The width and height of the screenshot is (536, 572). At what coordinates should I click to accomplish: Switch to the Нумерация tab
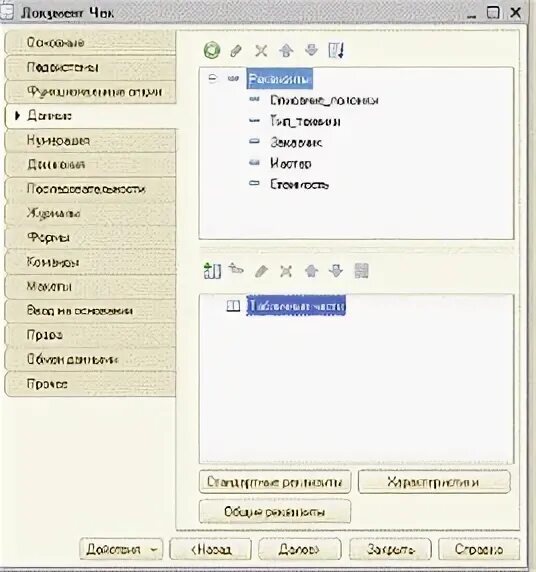click(x=90, y=140)
